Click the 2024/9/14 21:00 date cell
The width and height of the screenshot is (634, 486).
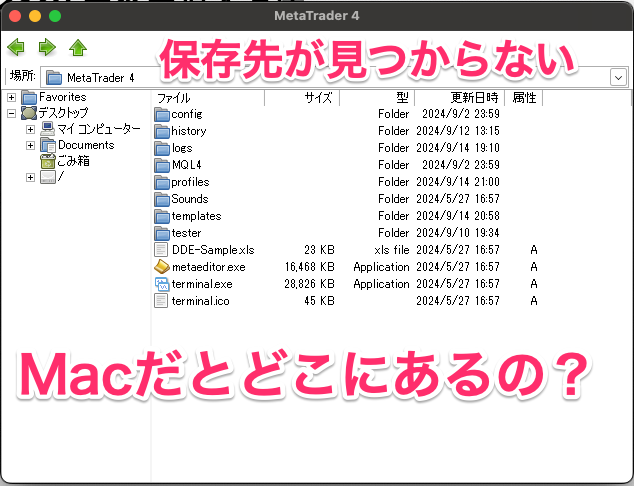tap(458, 182)
